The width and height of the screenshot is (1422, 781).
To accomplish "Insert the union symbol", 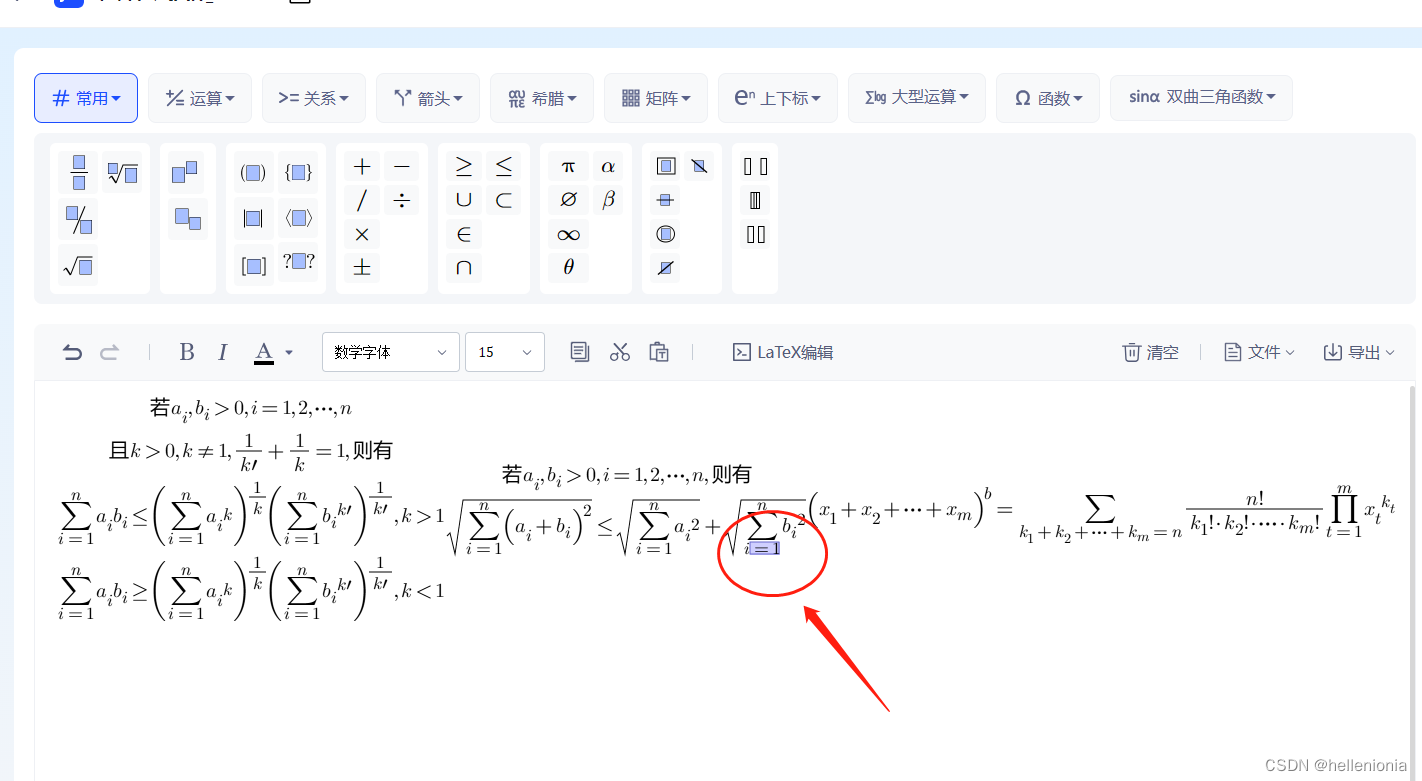I will (x=463, y=199).
